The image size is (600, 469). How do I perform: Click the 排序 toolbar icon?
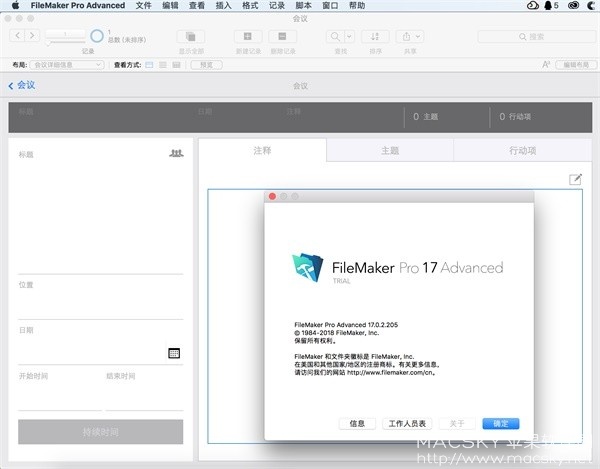pyautogui.click(x=375, y=37)
